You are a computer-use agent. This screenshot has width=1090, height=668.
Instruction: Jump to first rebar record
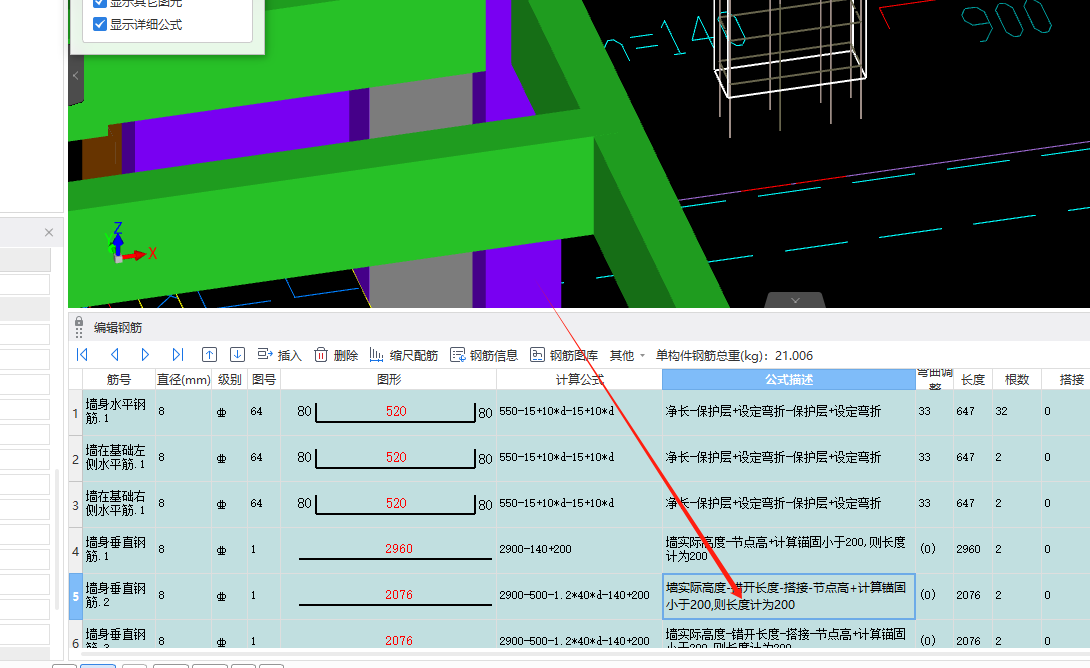[82, 355]
